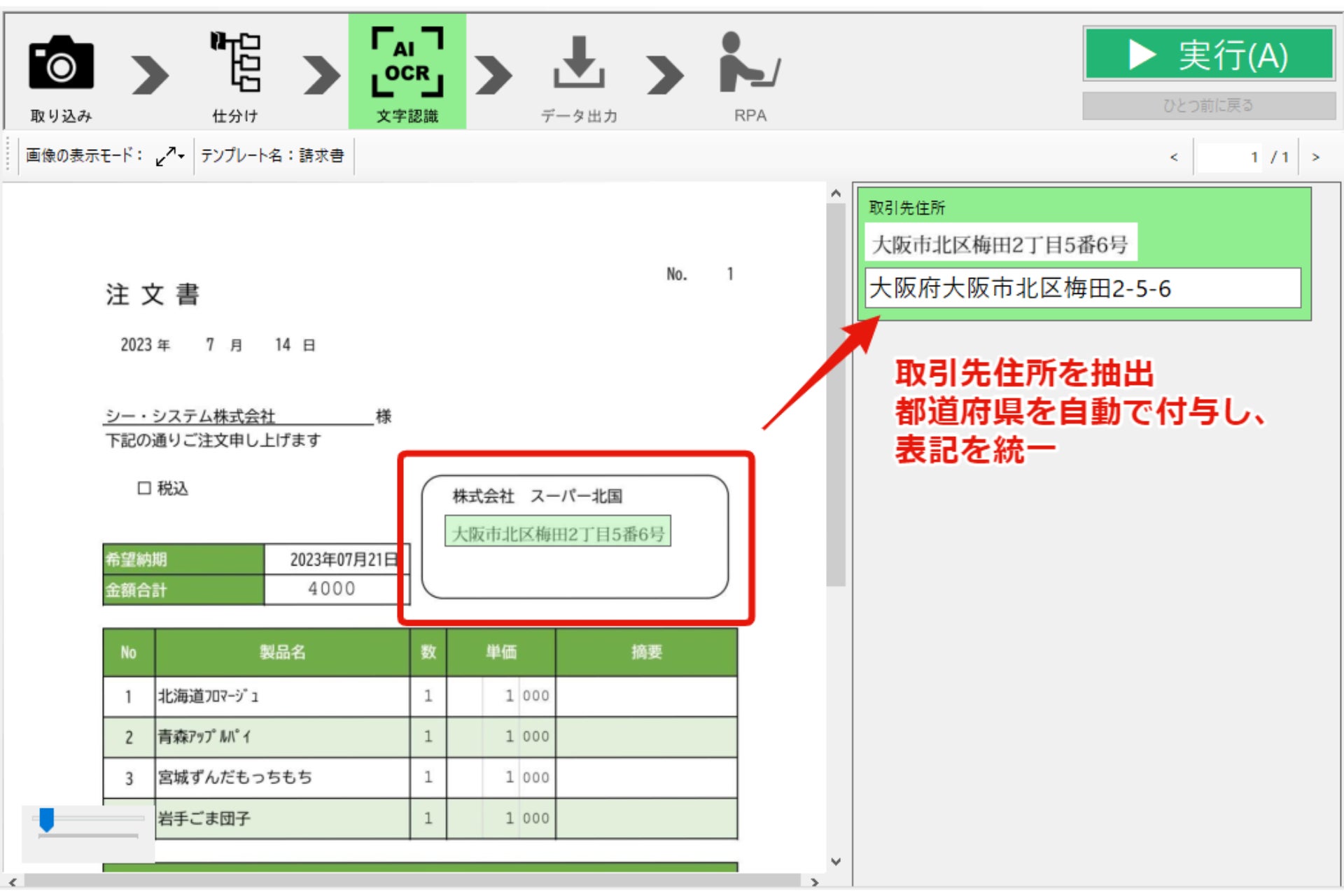Adjust the blue zoom slider handle
This screenshot has height=896, width=1344.
coord(47,819)
